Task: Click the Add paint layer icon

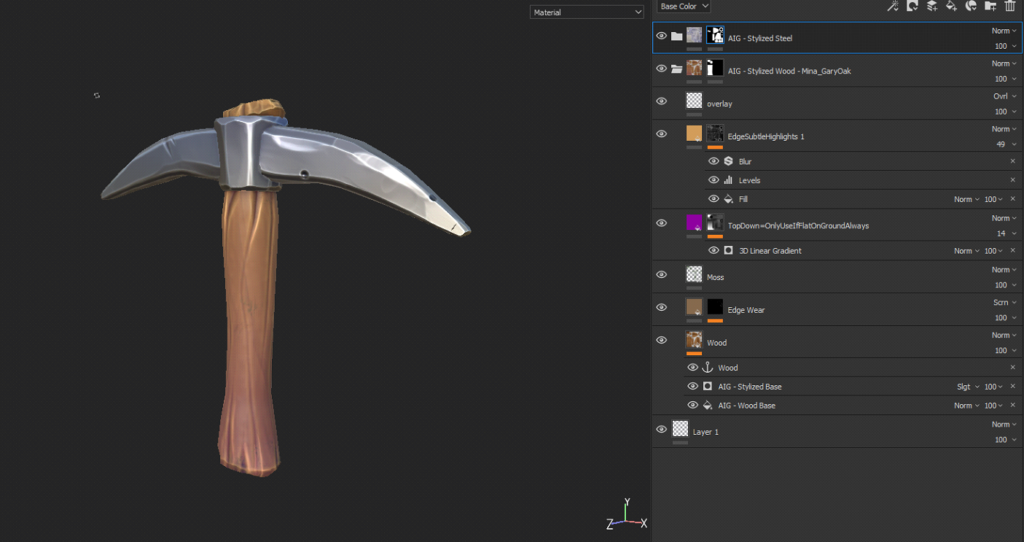Action: 932,7
